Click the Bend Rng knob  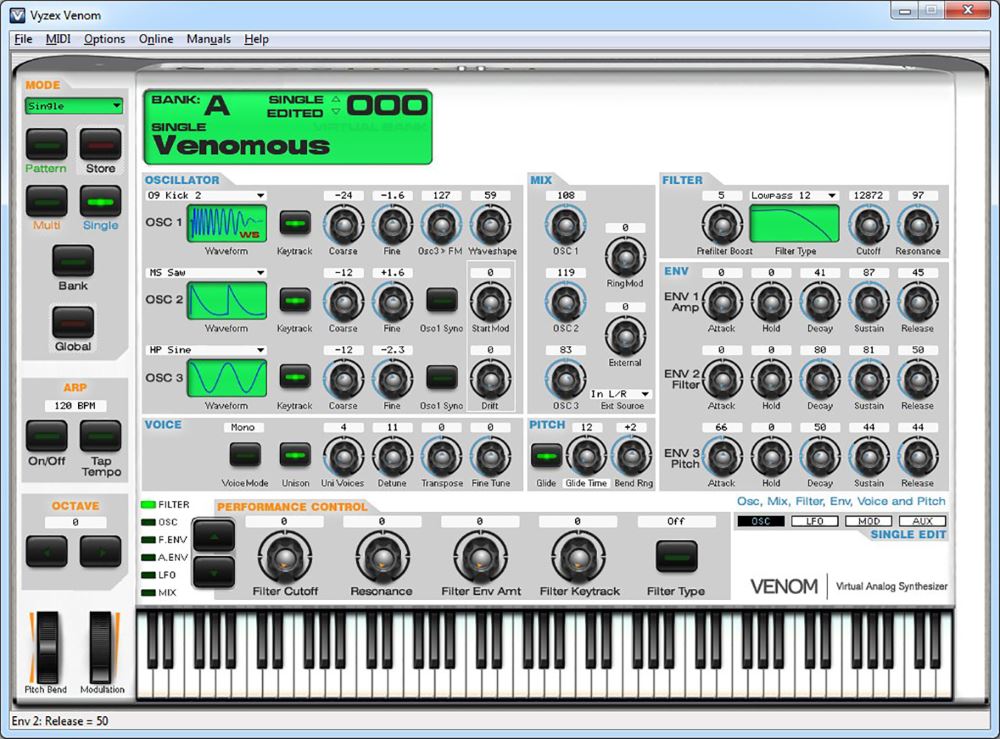(x=631, y=457)
